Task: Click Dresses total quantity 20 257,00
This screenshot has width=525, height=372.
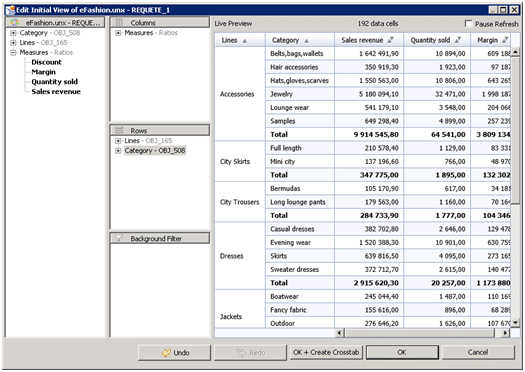Action: point(437,283)
